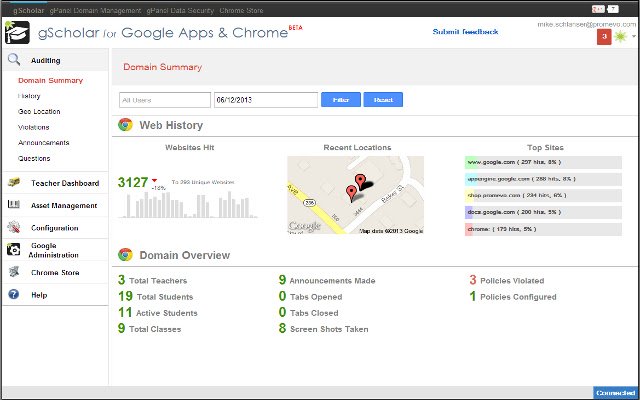Click the 'Total Teachers' stat

coord(152,280)
